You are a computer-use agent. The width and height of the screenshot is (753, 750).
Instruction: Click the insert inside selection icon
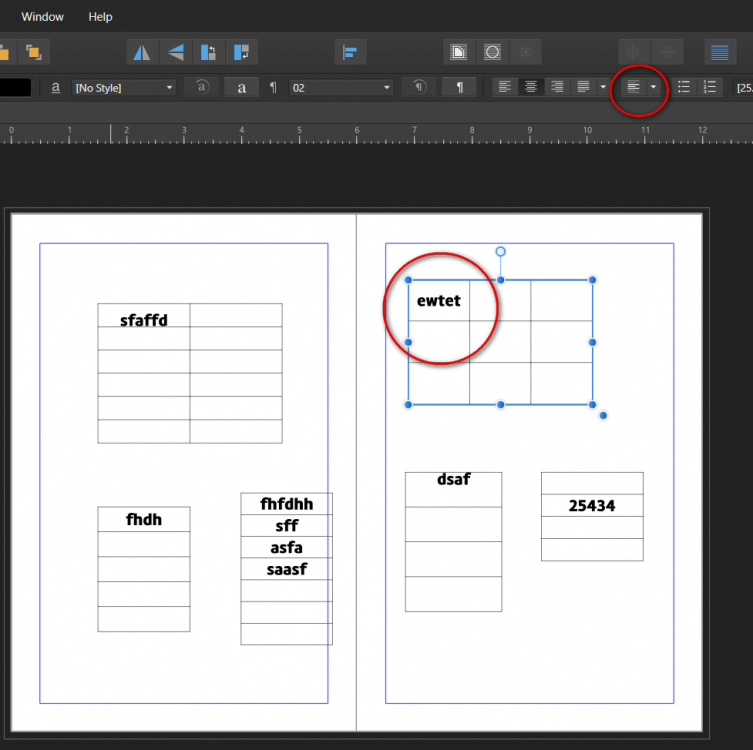[458, 52]
